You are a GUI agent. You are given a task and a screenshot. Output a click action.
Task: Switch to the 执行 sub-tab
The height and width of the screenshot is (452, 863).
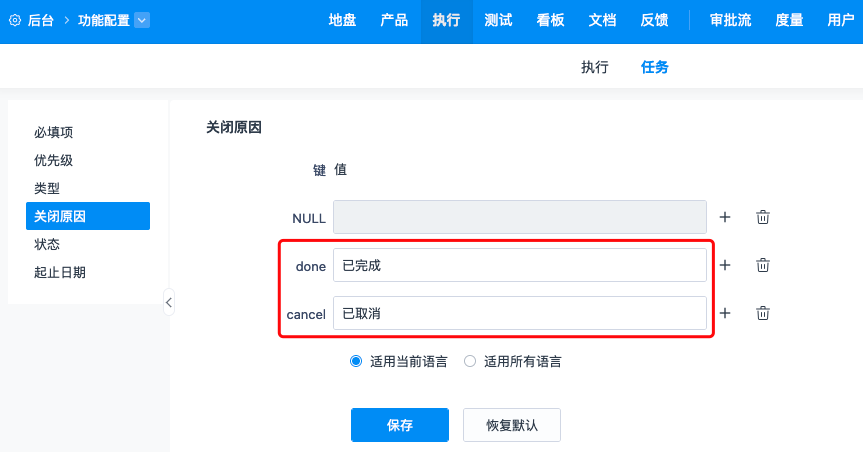[x=595, y=67]
